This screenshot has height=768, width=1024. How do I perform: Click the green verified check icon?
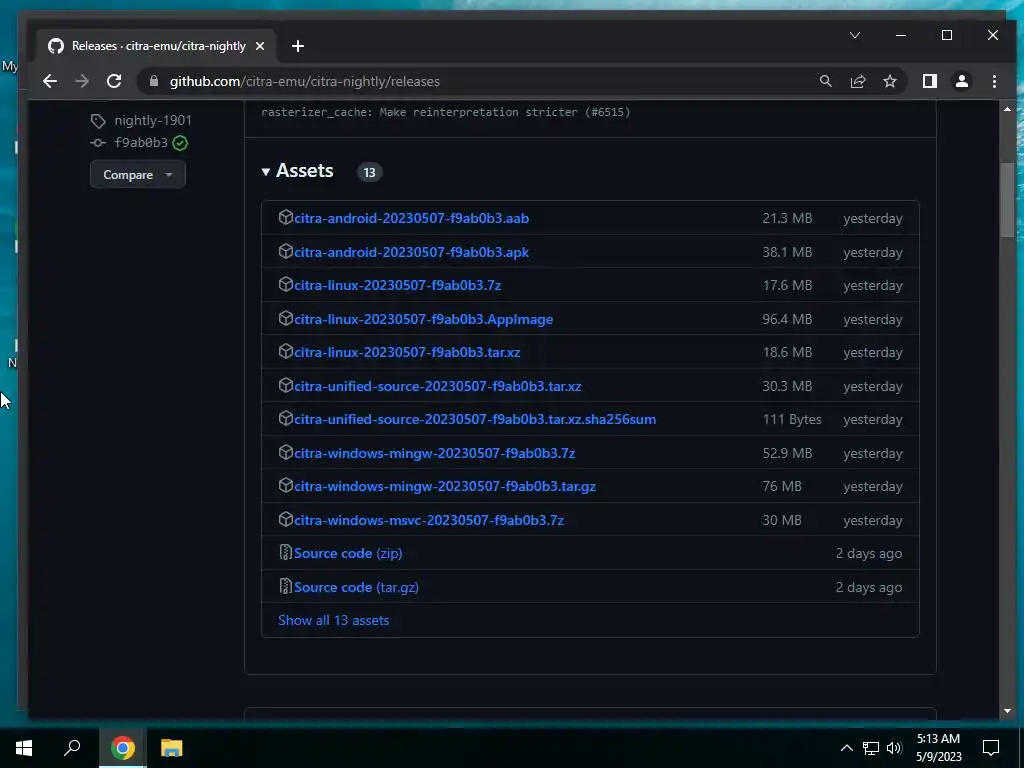pos(180,143)
